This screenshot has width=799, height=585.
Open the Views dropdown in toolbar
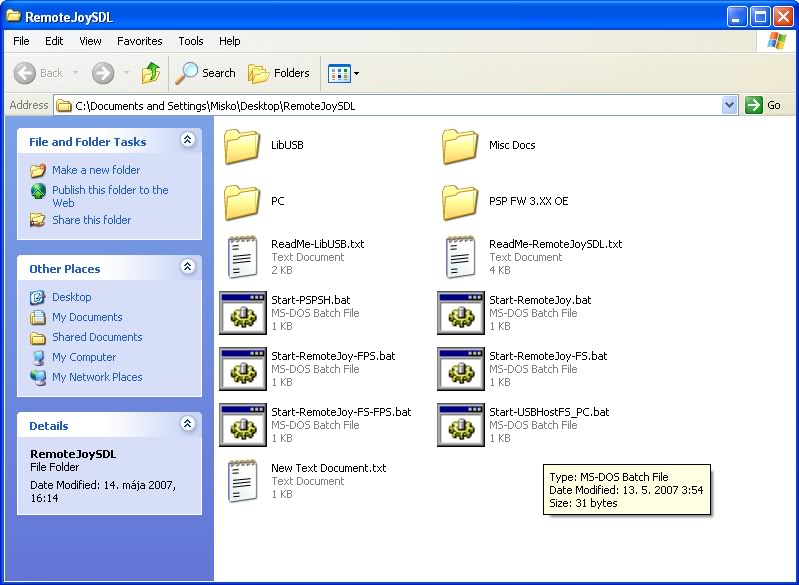click(x=344, y=73)
